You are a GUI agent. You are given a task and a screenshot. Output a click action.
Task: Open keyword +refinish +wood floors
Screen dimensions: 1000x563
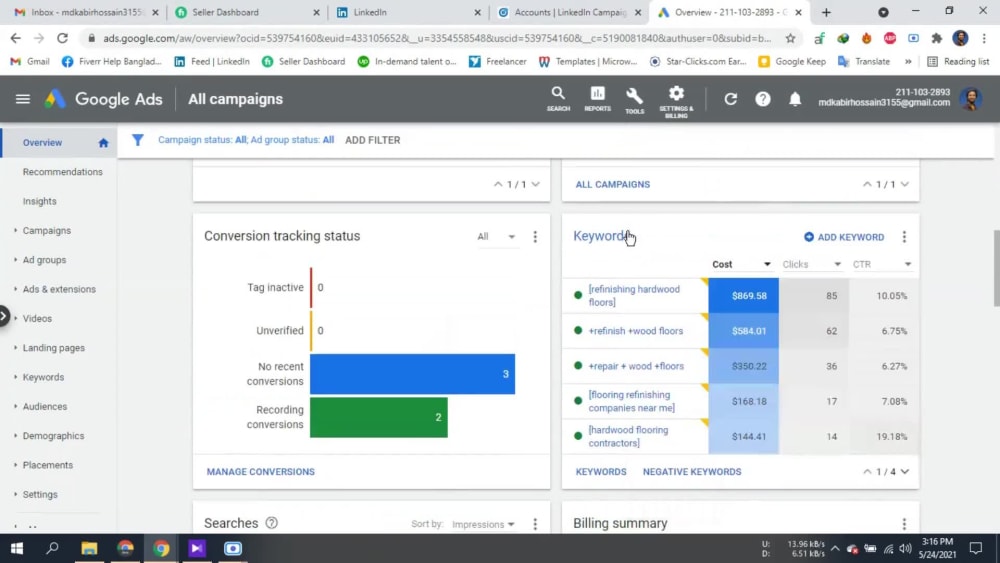coord(635,331)
